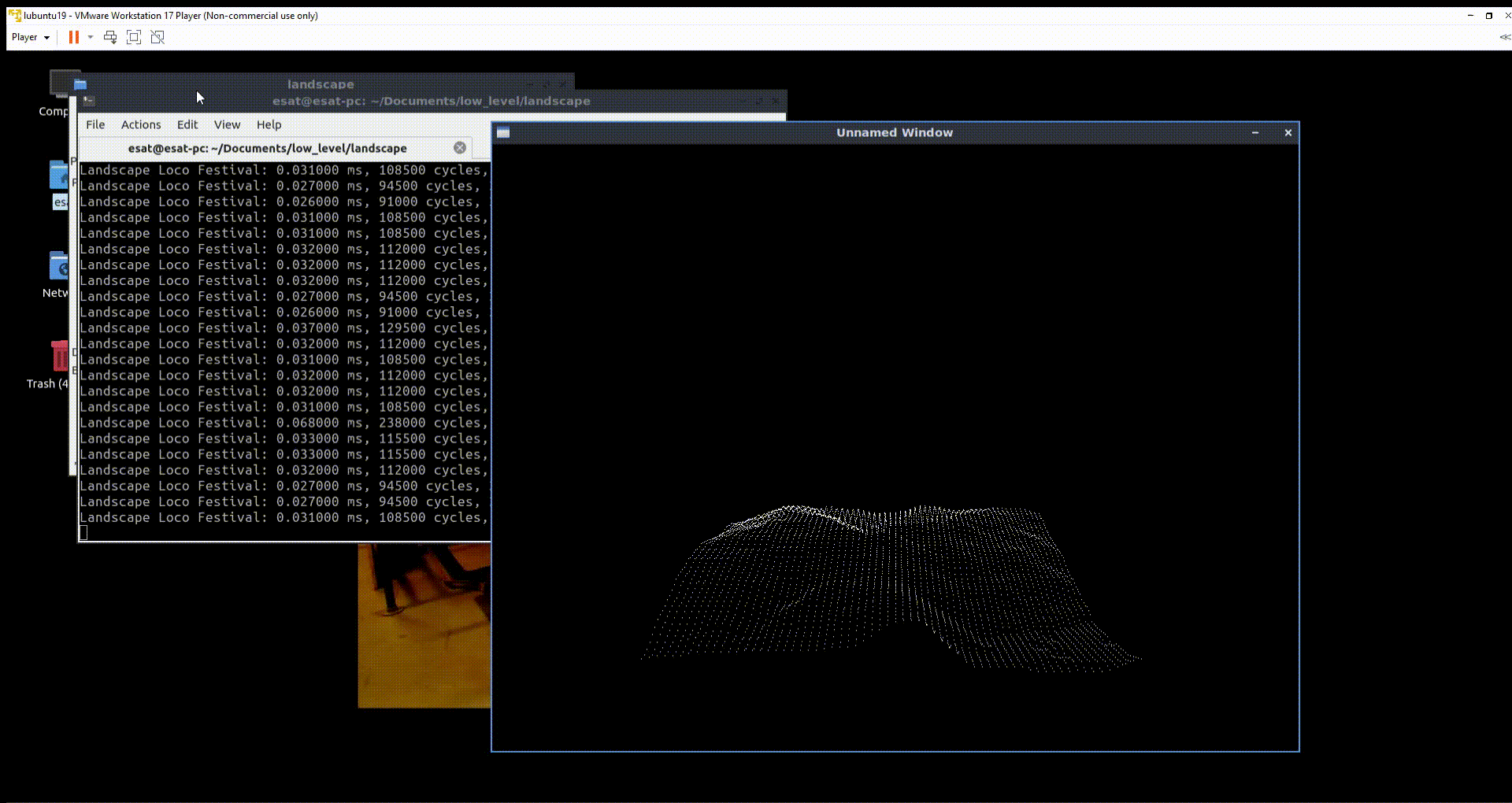Open the Actions menu in the terminal

[x=140, y=124]
